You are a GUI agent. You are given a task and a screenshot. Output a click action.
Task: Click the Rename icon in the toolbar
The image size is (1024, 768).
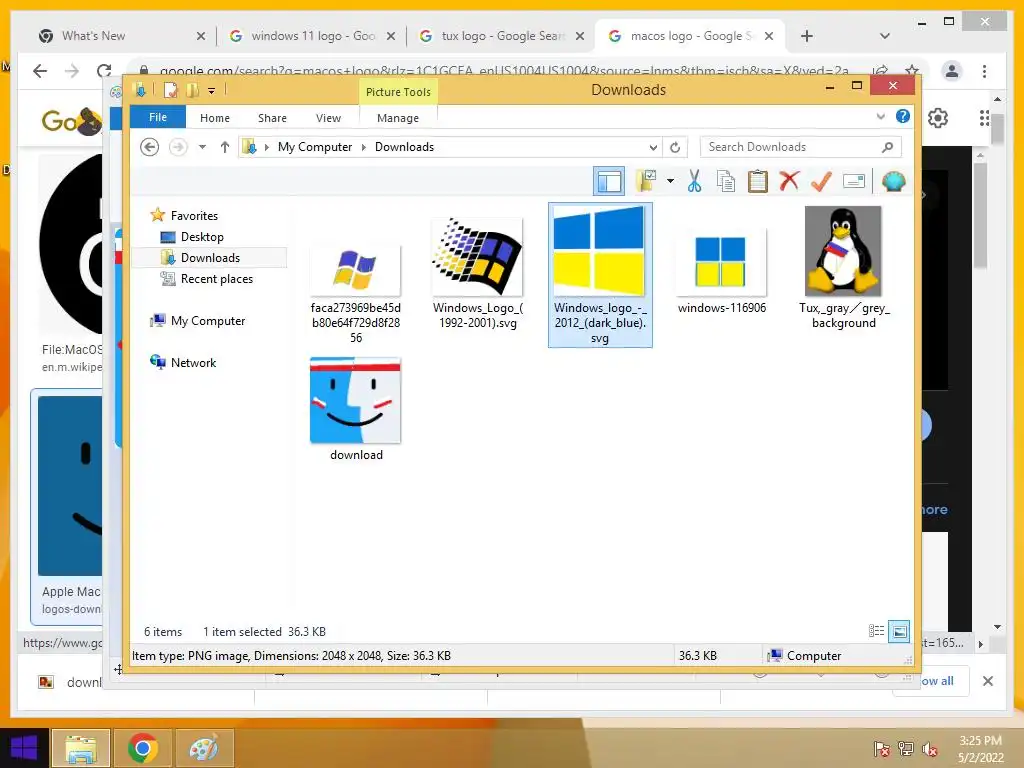coord(854,181)
